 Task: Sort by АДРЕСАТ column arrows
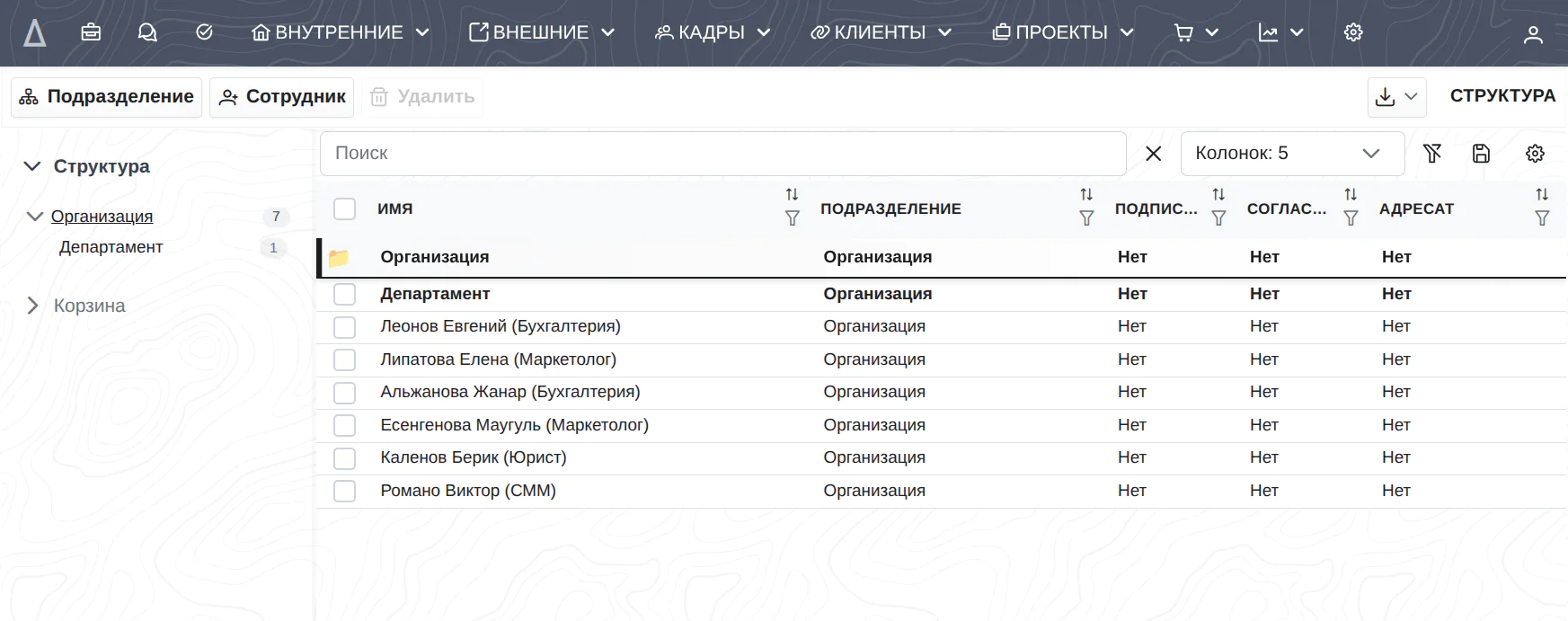[x=1542, y=194]
